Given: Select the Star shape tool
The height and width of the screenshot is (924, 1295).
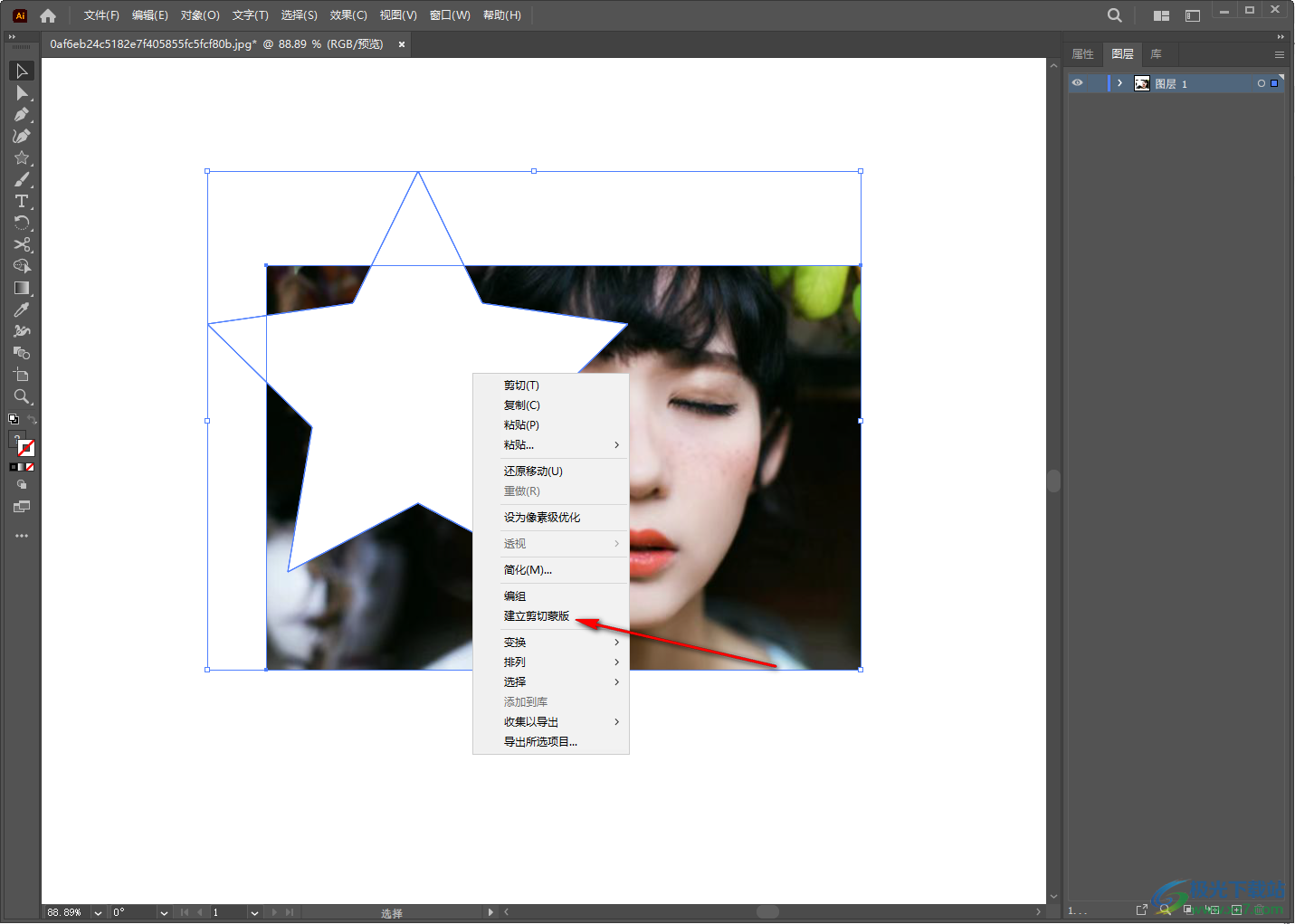Looking at the screenshot, I should 22,157.
